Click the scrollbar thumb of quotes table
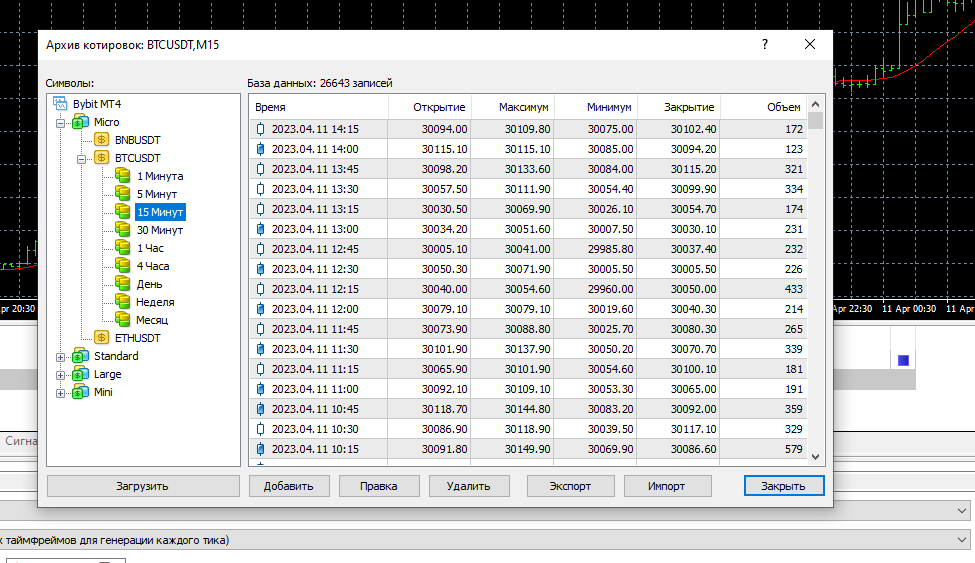 [816, 121]
